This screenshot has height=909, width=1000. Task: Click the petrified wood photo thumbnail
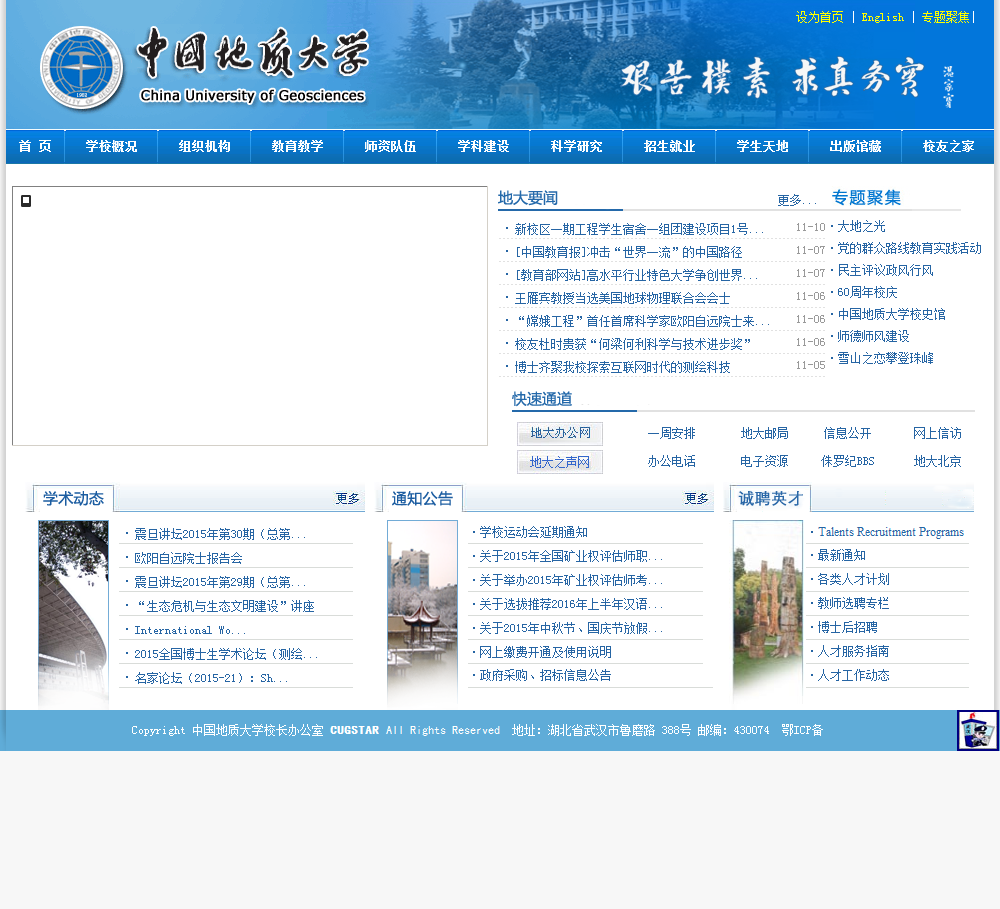pyautogui.click(x=768, y=614)
